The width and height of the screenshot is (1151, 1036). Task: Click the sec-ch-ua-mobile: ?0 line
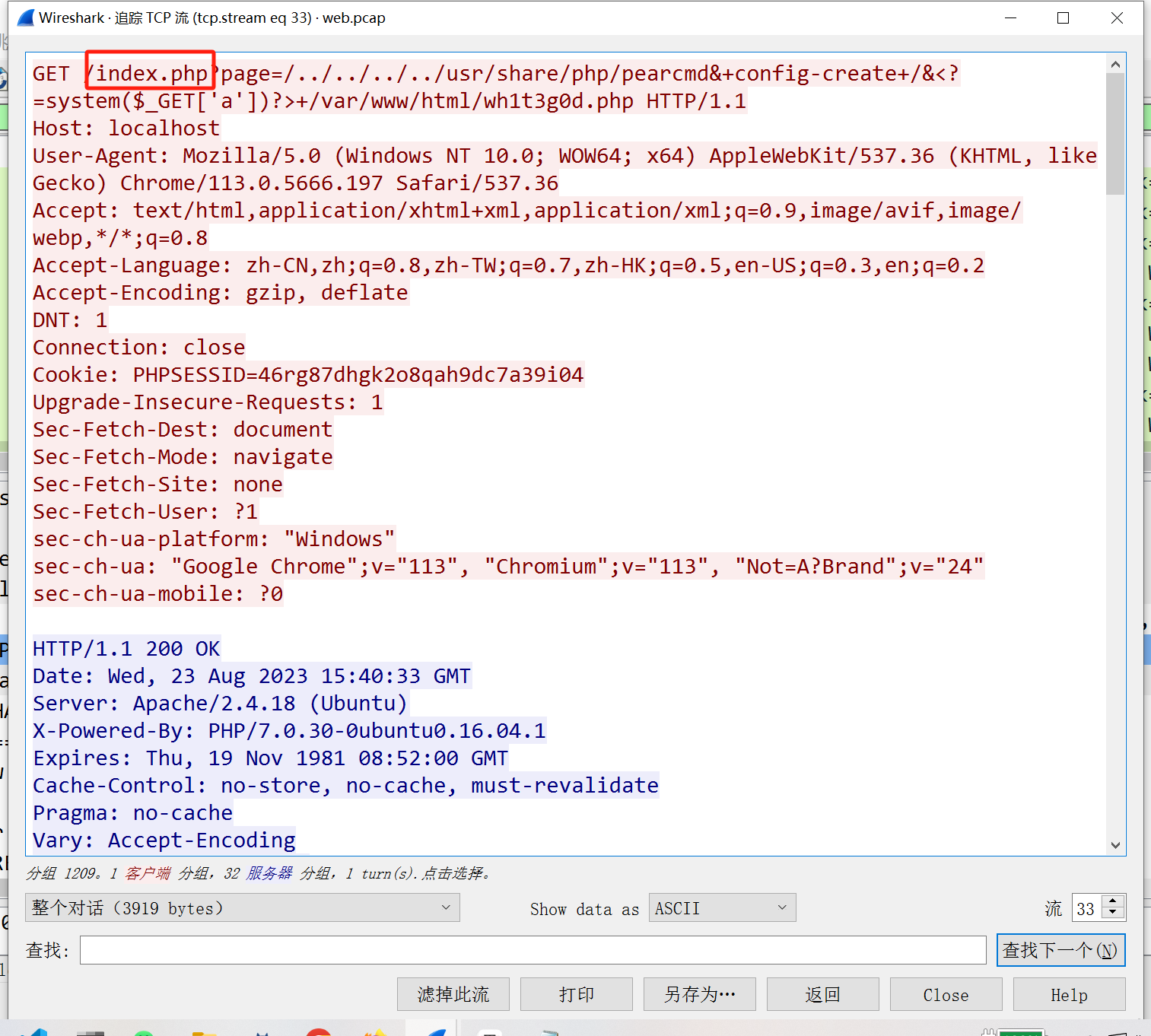point(157,593)
